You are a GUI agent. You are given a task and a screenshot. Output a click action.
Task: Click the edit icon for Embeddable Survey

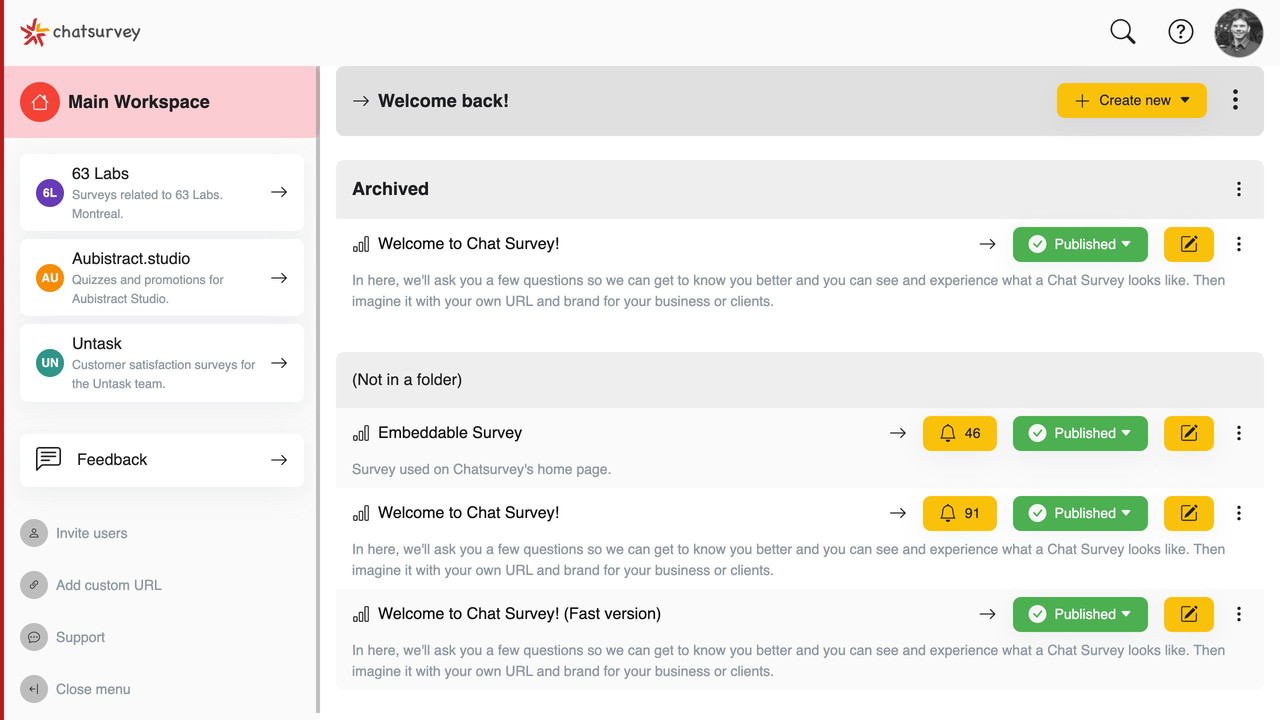(x=1189, y=433)
